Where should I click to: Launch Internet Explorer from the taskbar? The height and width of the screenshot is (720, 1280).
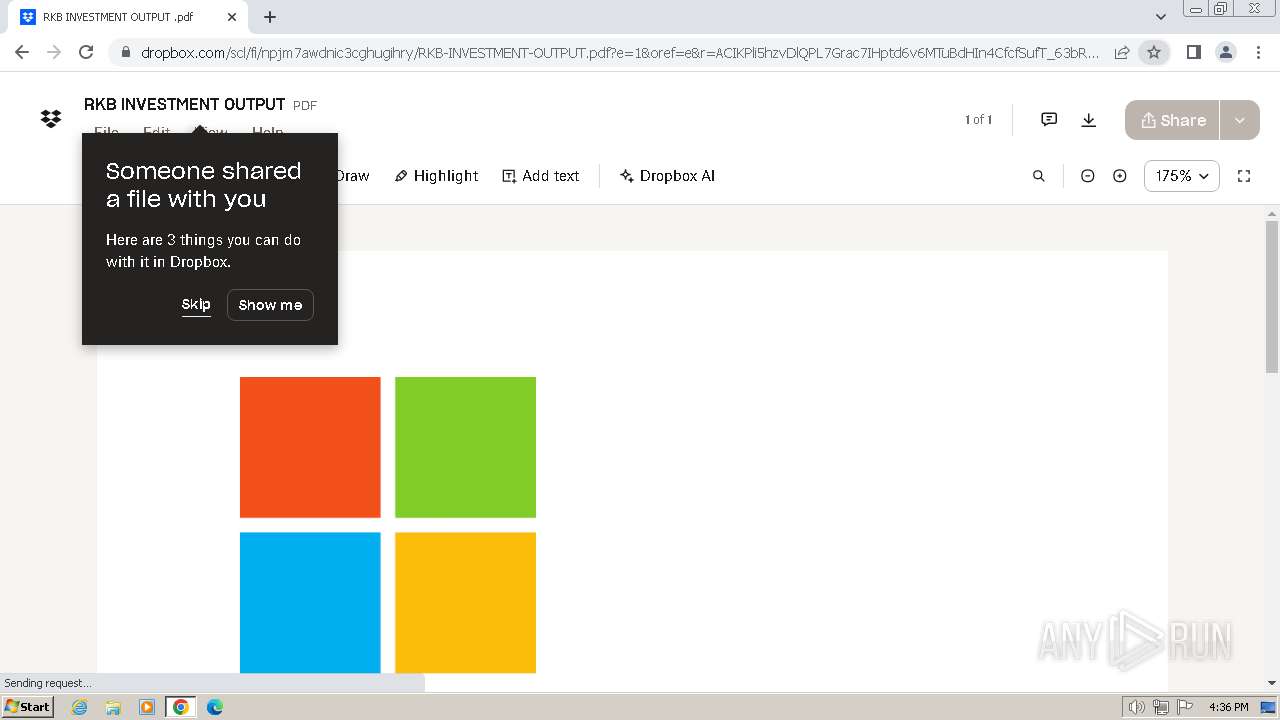80,707
